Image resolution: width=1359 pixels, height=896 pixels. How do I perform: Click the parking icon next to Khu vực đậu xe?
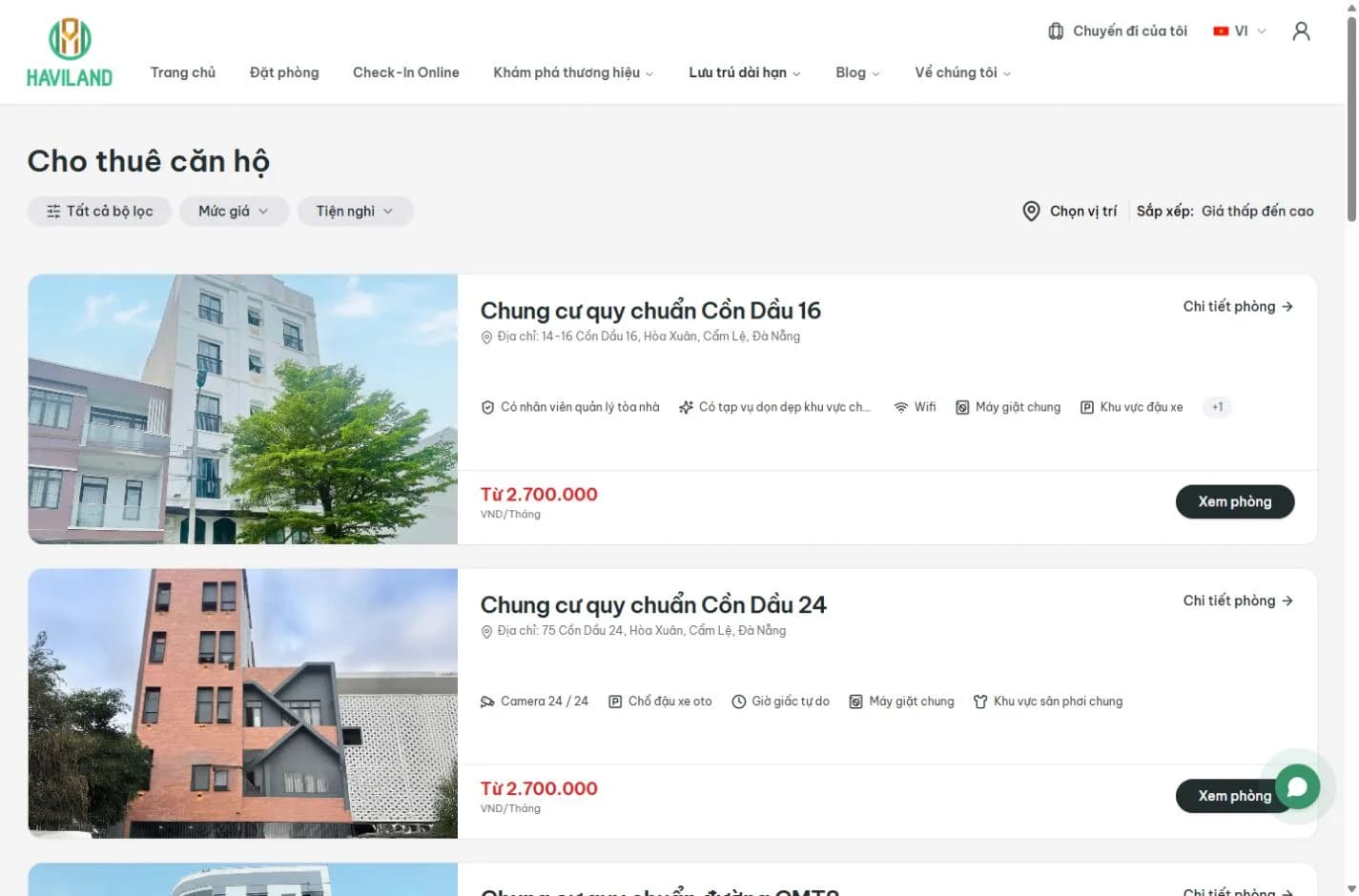[1086, 407]
